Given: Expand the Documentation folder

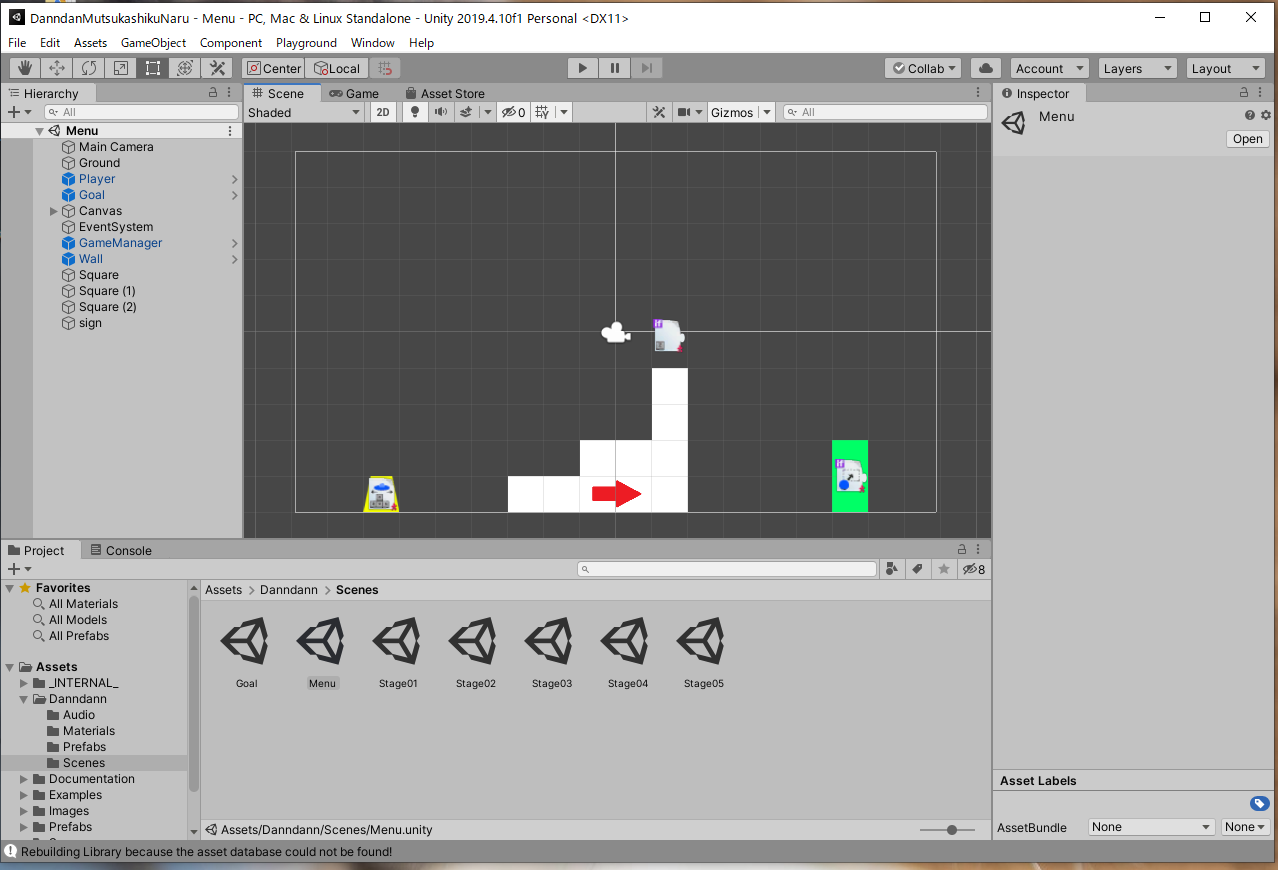Looking at the screenshot, I should pyautogui.click(x=24, y=779).
